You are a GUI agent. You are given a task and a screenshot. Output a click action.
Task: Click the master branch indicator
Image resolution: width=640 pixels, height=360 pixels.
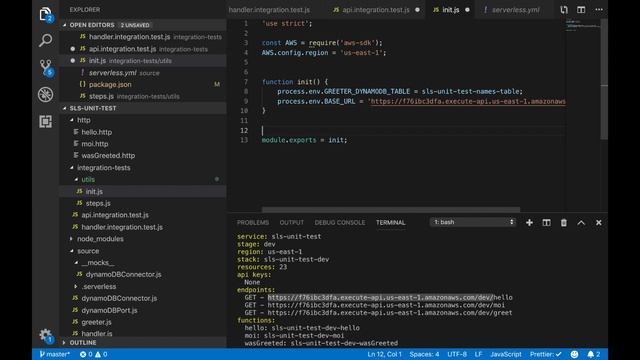tap(54, 354)
